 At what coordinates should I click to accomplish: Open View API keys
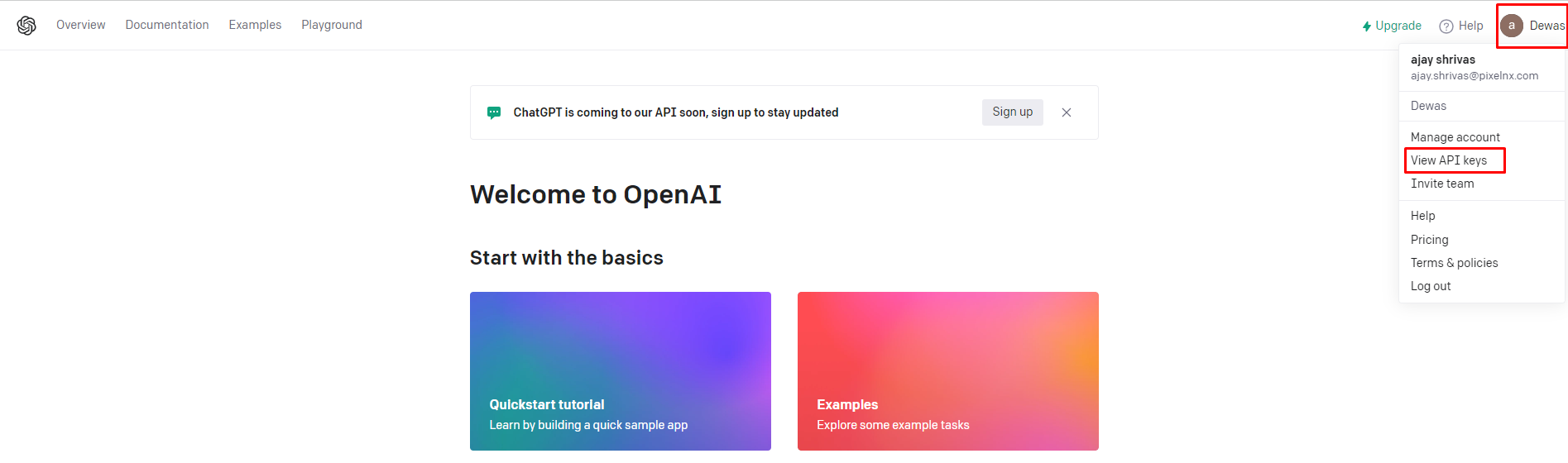point(1449,160)
